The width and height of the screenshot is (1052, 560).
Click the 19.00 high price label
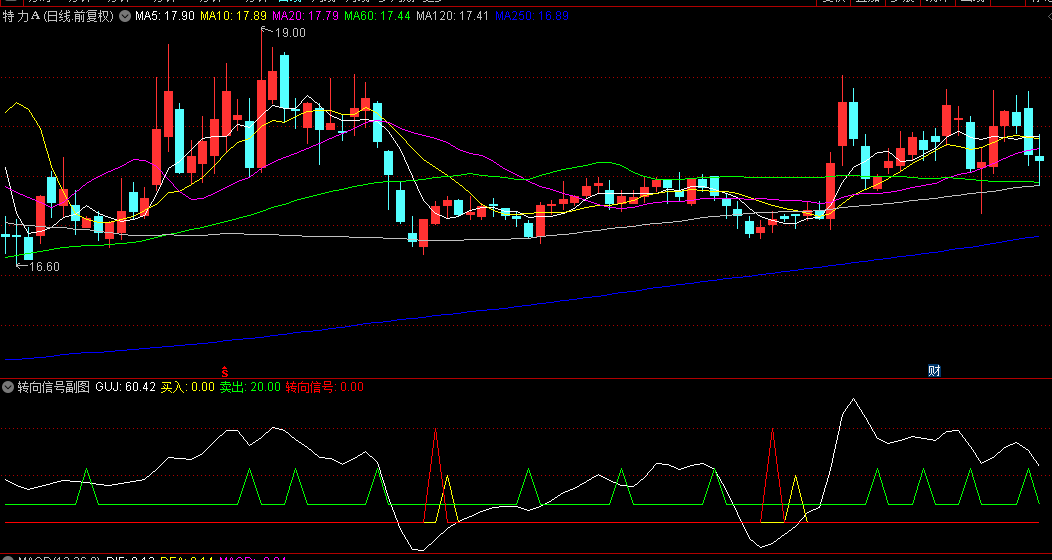[289, 33]
